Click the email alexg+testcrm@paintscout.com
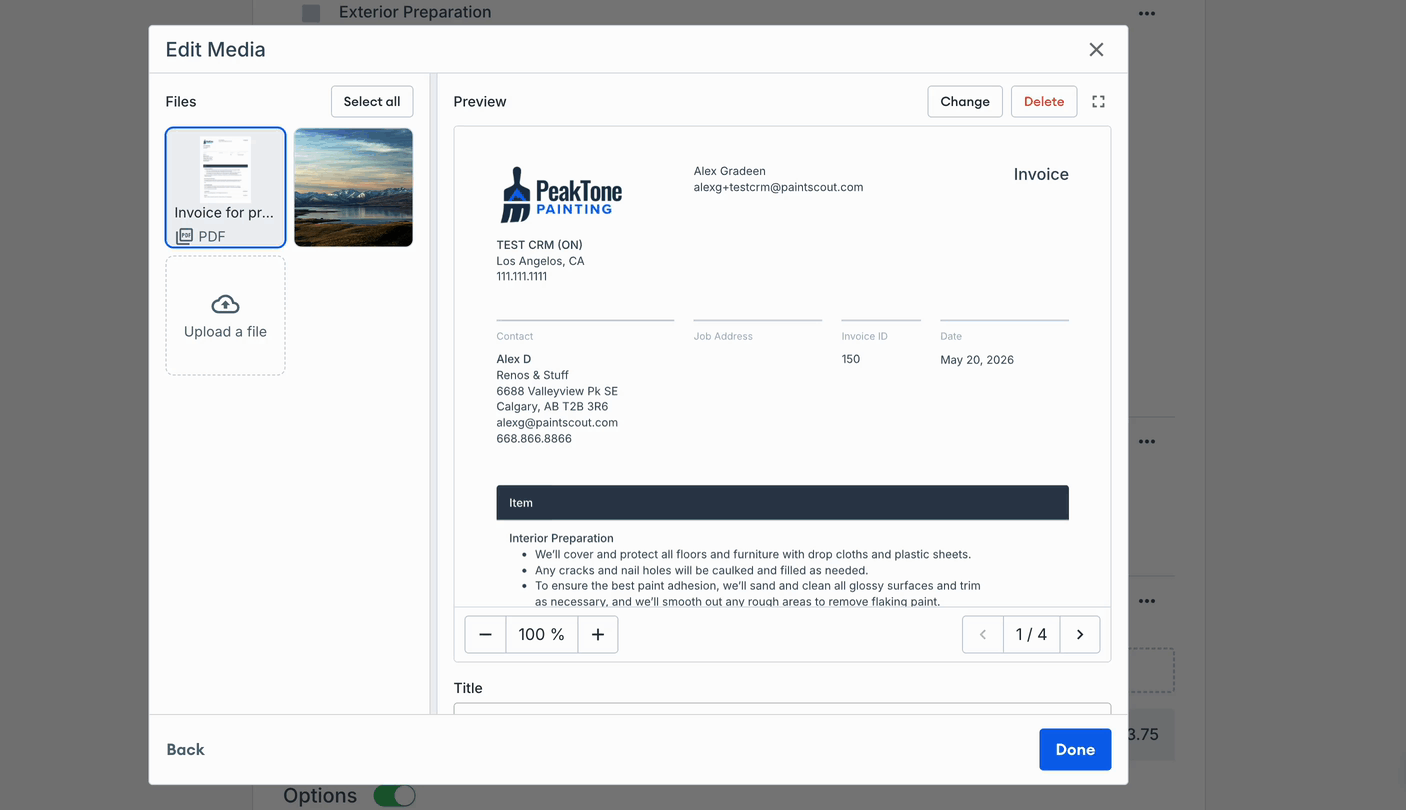Viewport: 1406px width, 810px height. (778, 187)
